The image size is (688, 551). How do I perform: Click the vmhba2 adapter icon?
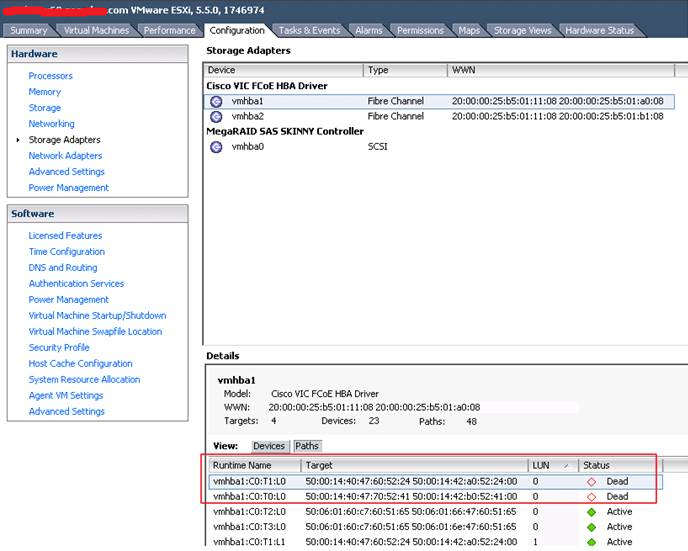[216, 116]
